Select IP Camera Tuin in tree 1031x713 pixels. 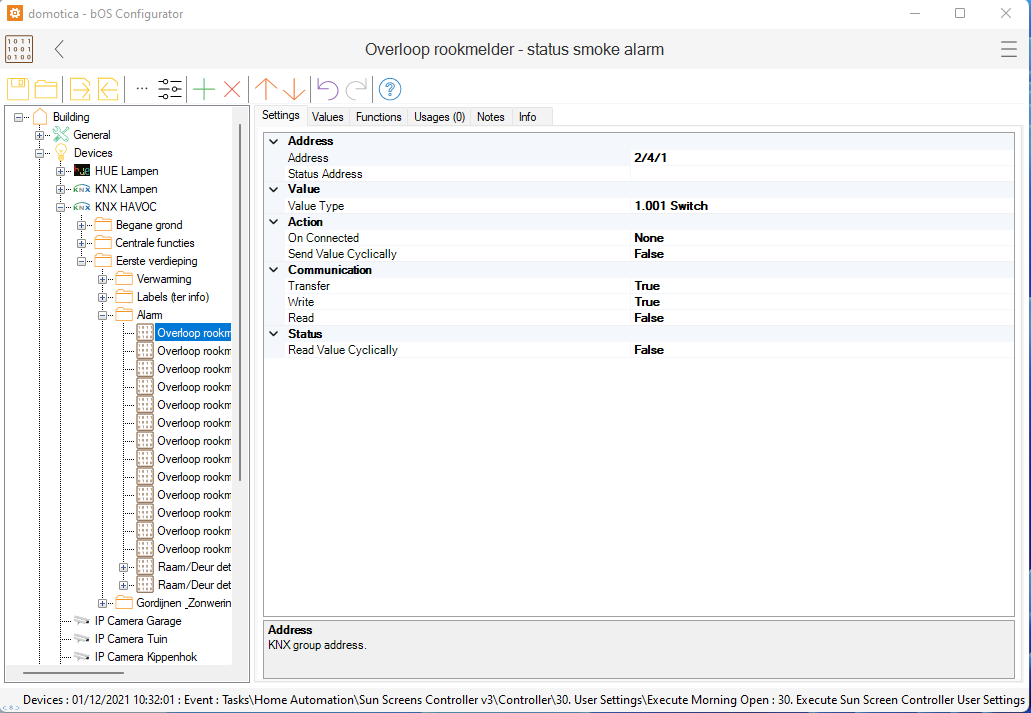[131, 639]
